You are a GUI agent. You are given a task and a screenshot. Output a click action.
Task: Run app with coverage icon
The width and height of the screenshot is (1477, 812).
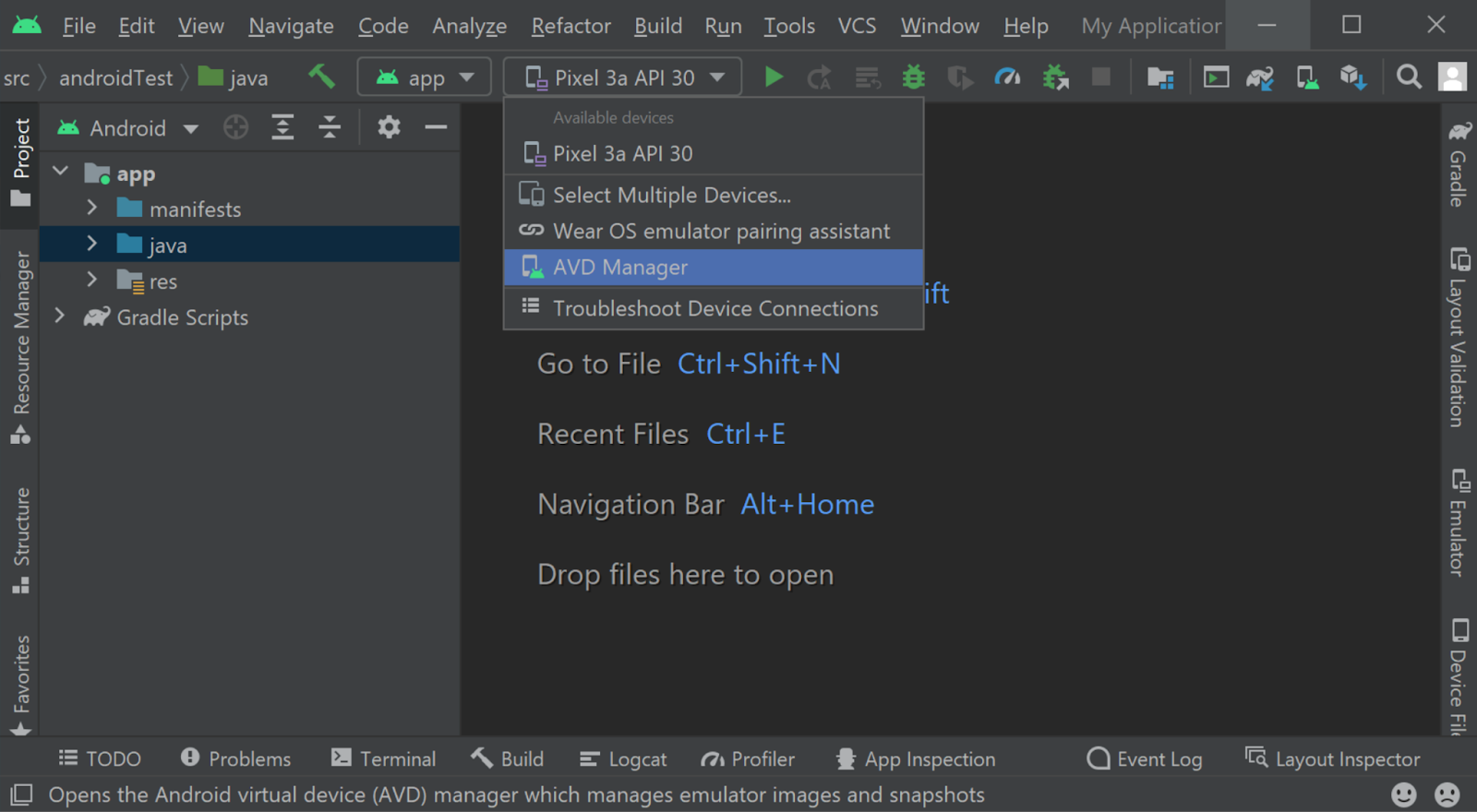[x=960, y=78]
